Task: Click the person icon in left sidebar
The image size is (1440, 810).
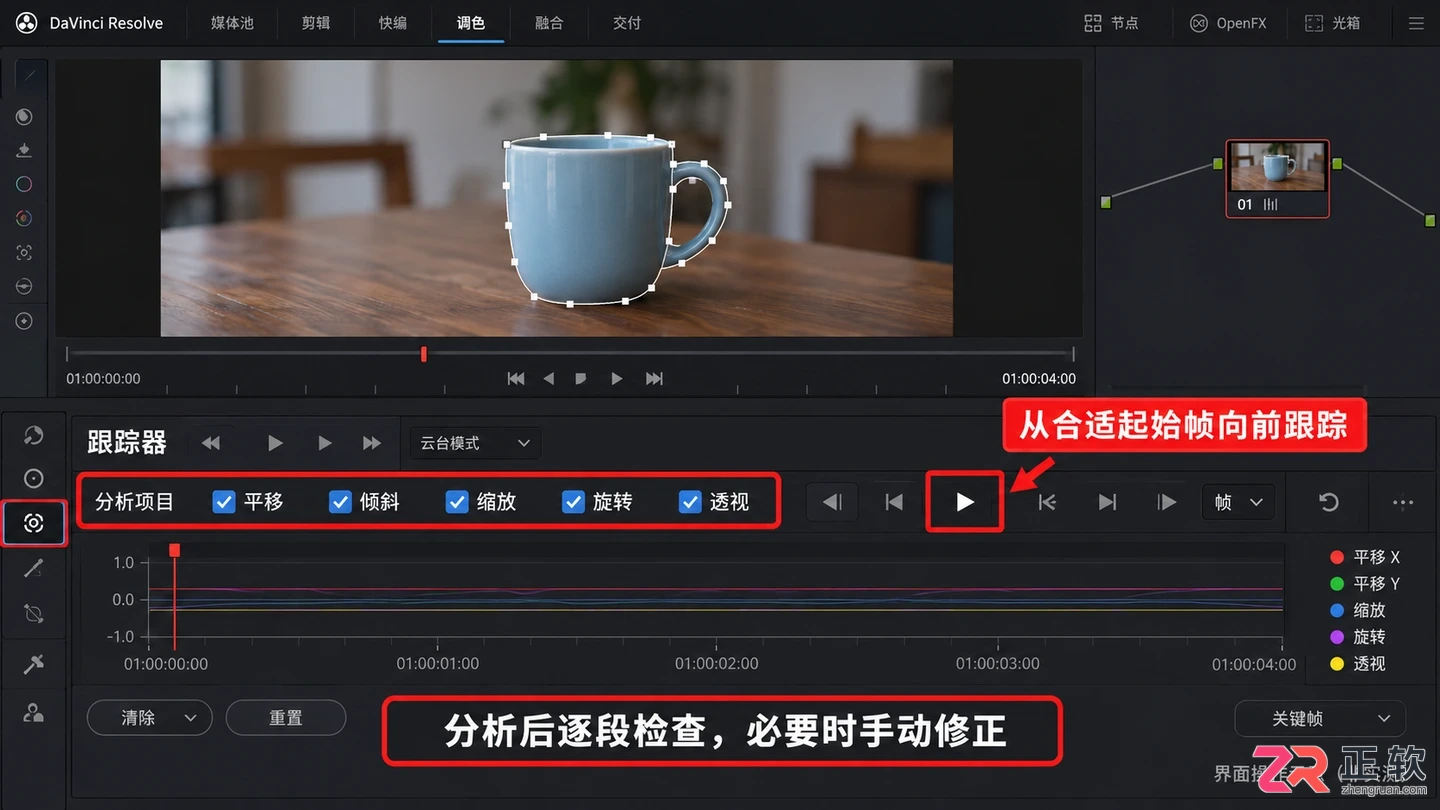Action: [34, 712]
